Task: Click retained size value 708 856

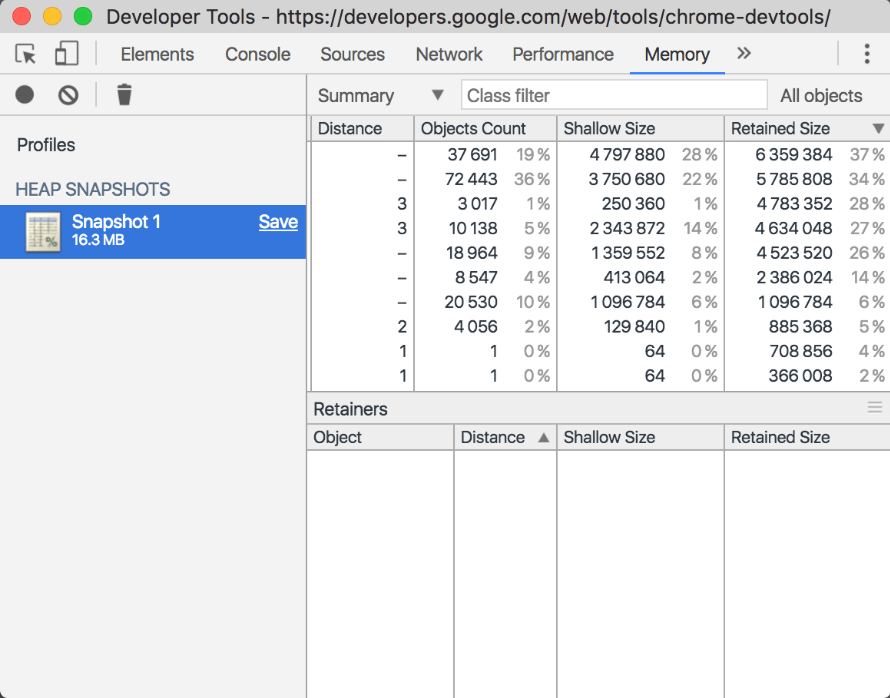Action: pyautogui.click(x=800, y=351)
